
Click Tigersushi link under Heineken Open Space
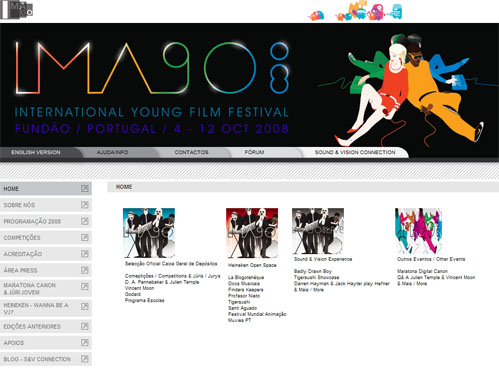(x=239, y=302)
